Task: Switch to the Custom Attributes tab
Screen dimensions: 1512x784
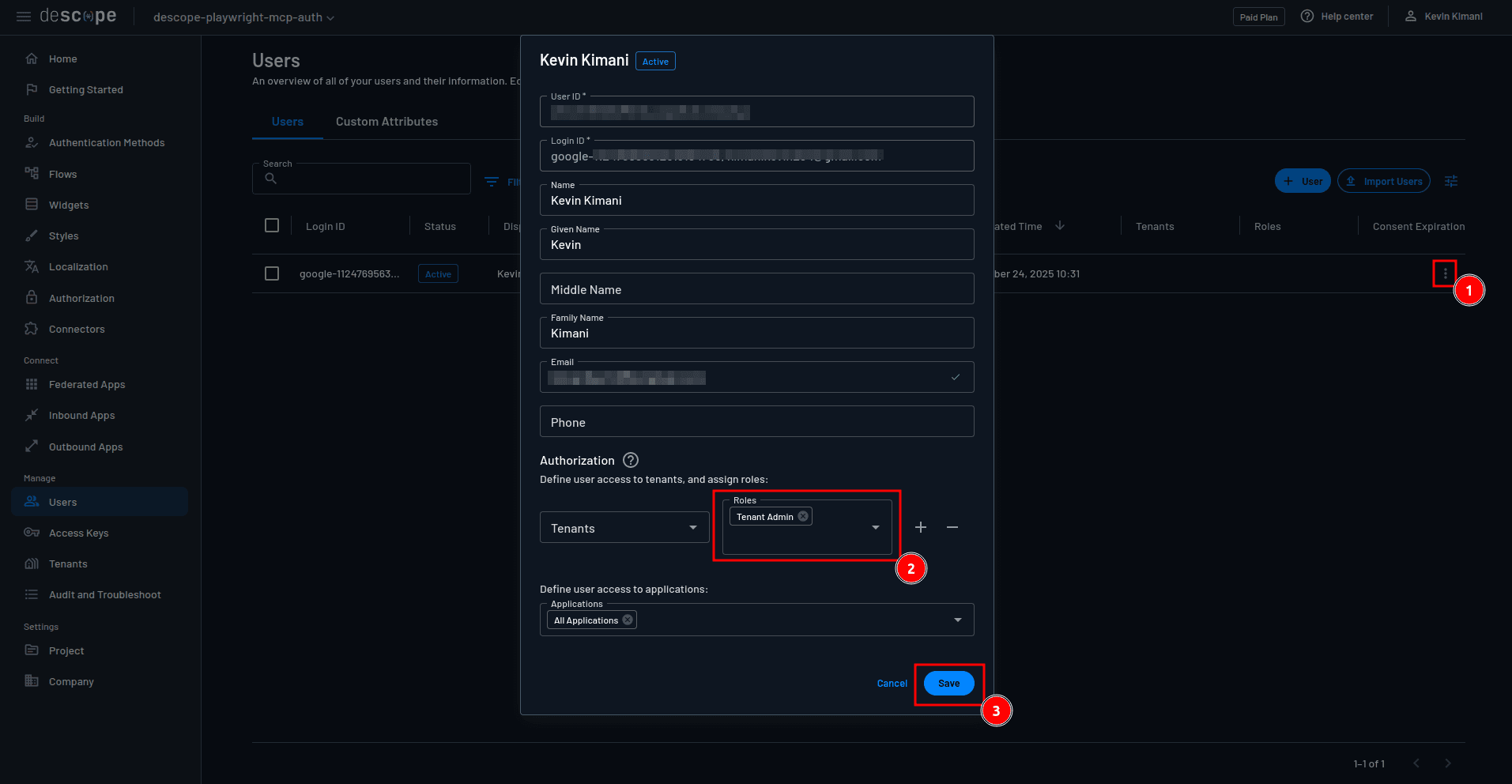Action: tap(386, 122)
